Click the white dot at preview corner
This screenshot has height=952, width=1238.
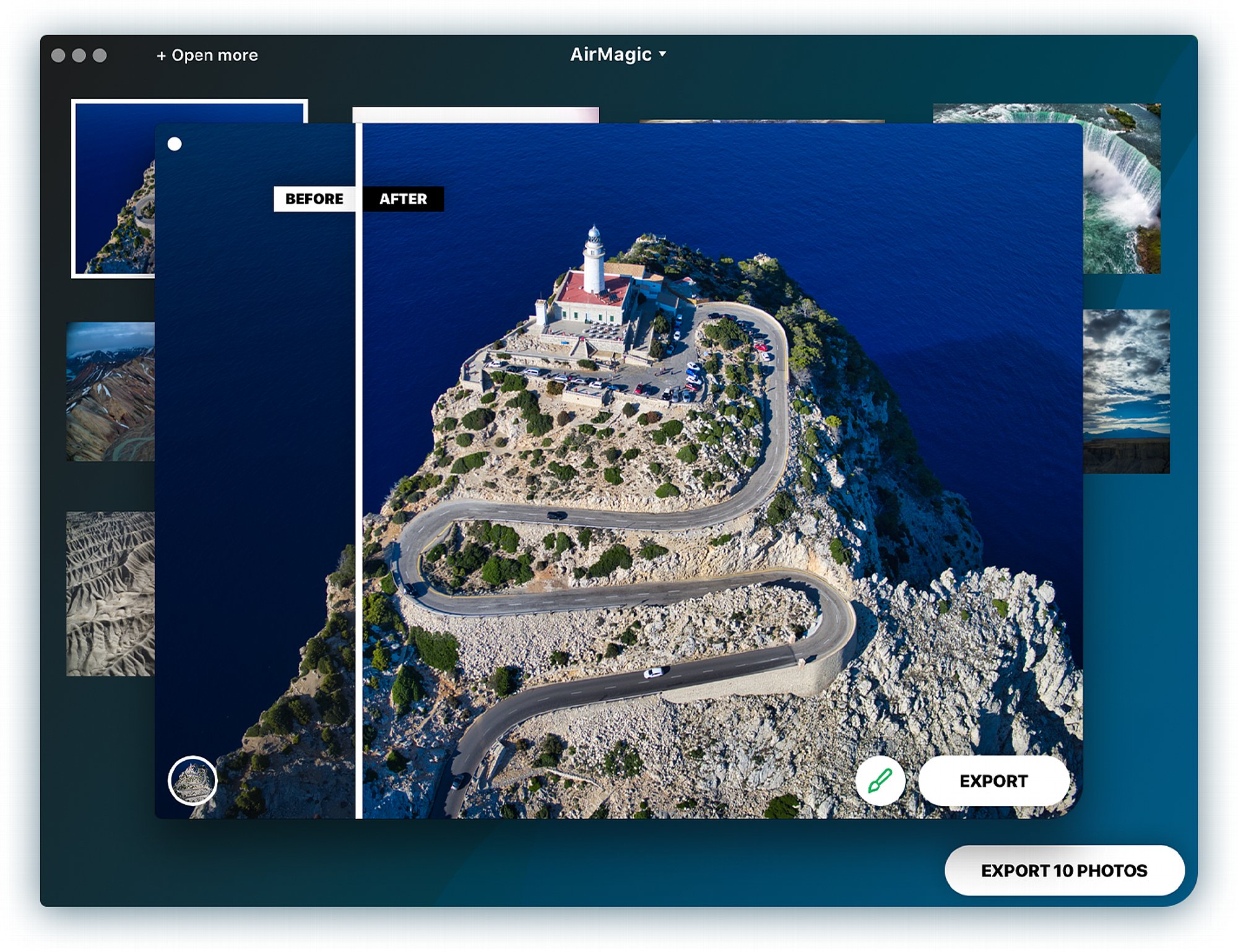(x=175, y=144)
